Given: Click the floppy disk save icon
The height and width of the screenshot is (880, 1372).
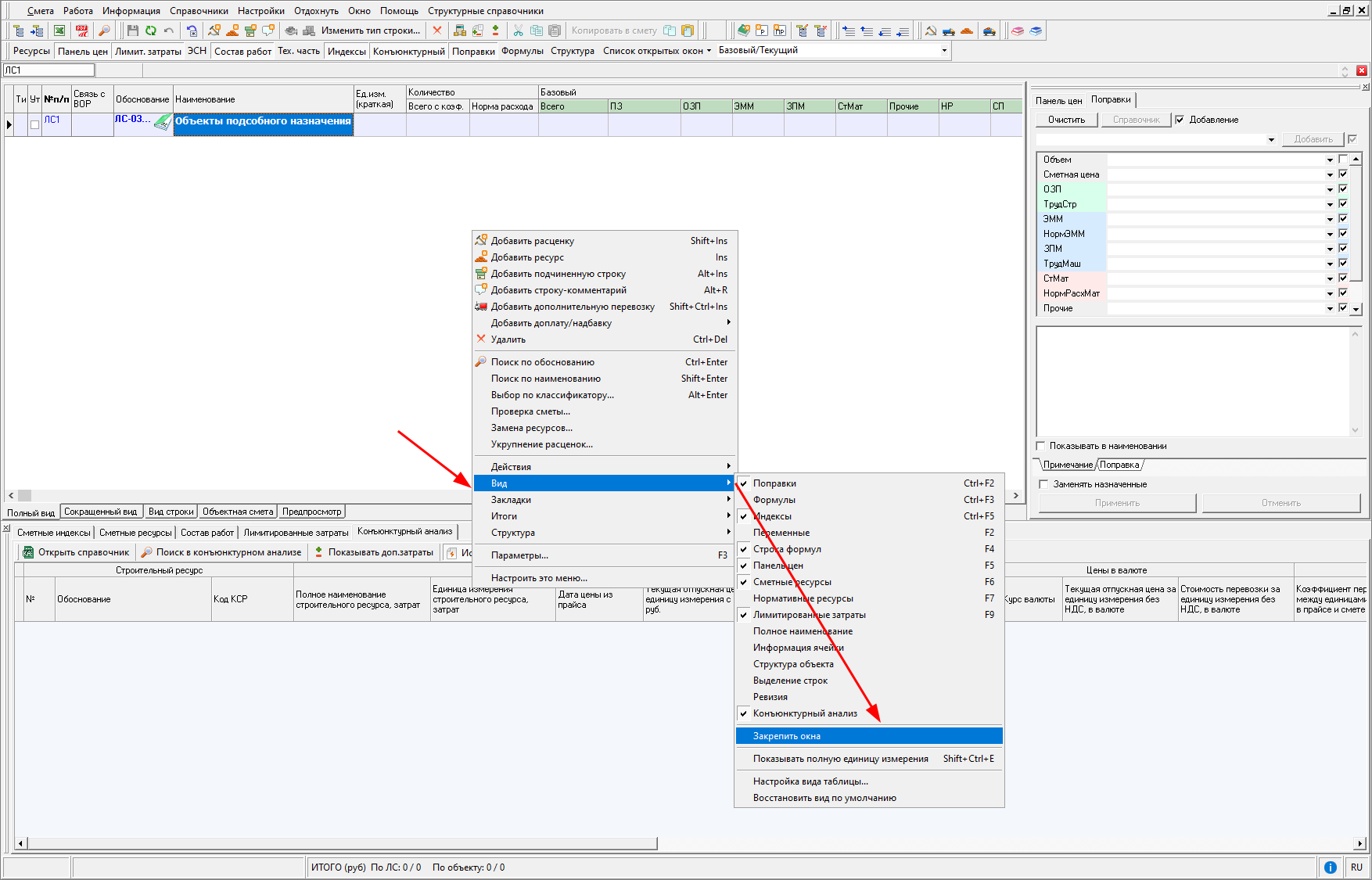Looking at the screenshot, I should [132, 31].
